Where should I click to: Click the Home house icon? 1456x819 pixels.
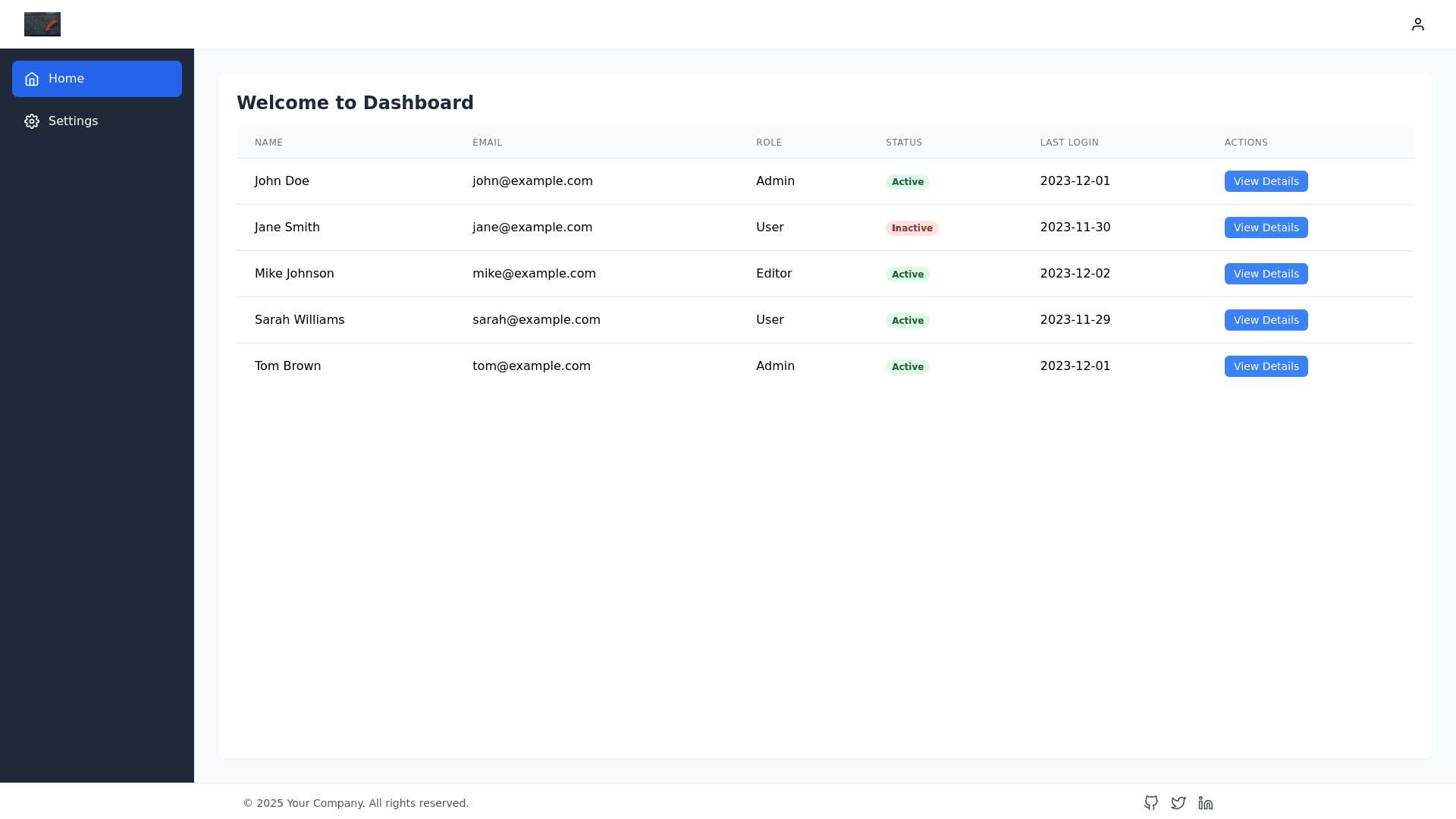click(32, 79)
